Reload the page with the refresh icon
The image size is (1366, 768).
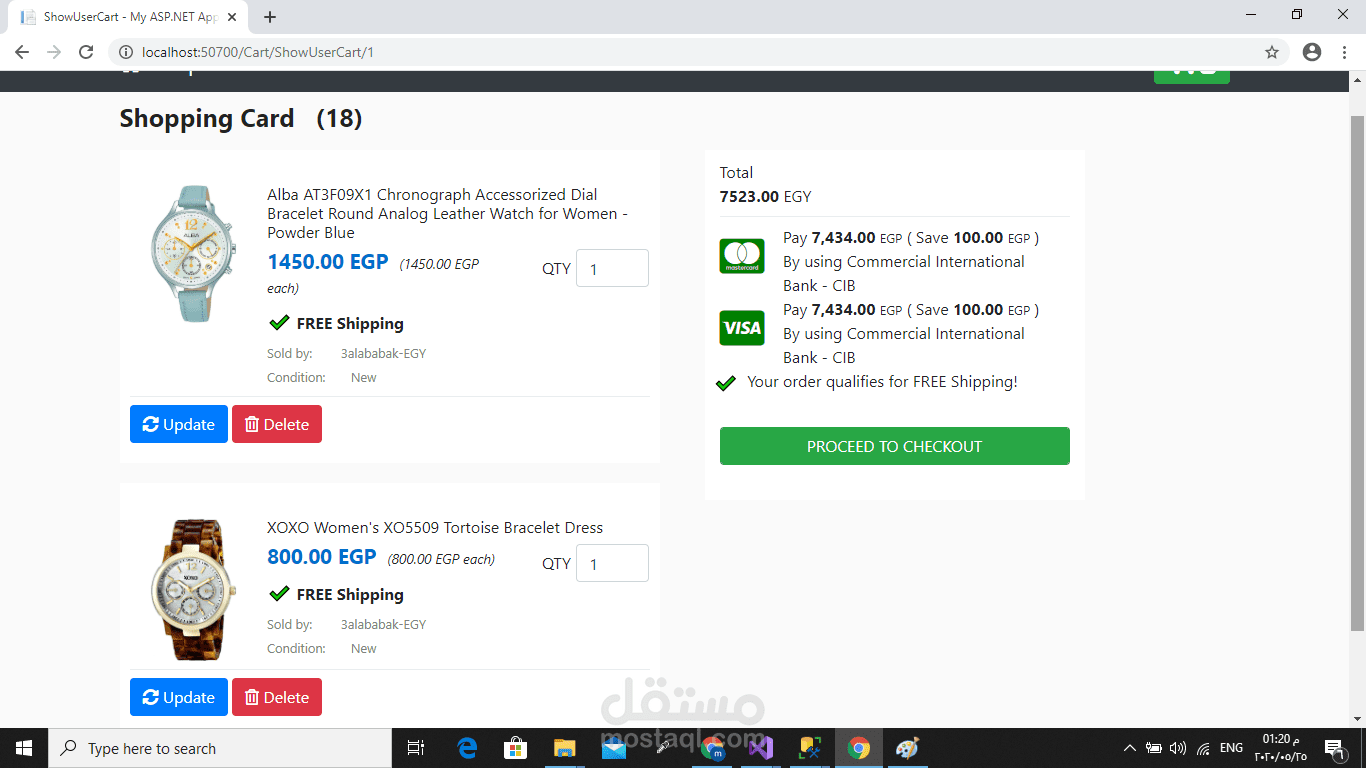click(86, 52)
